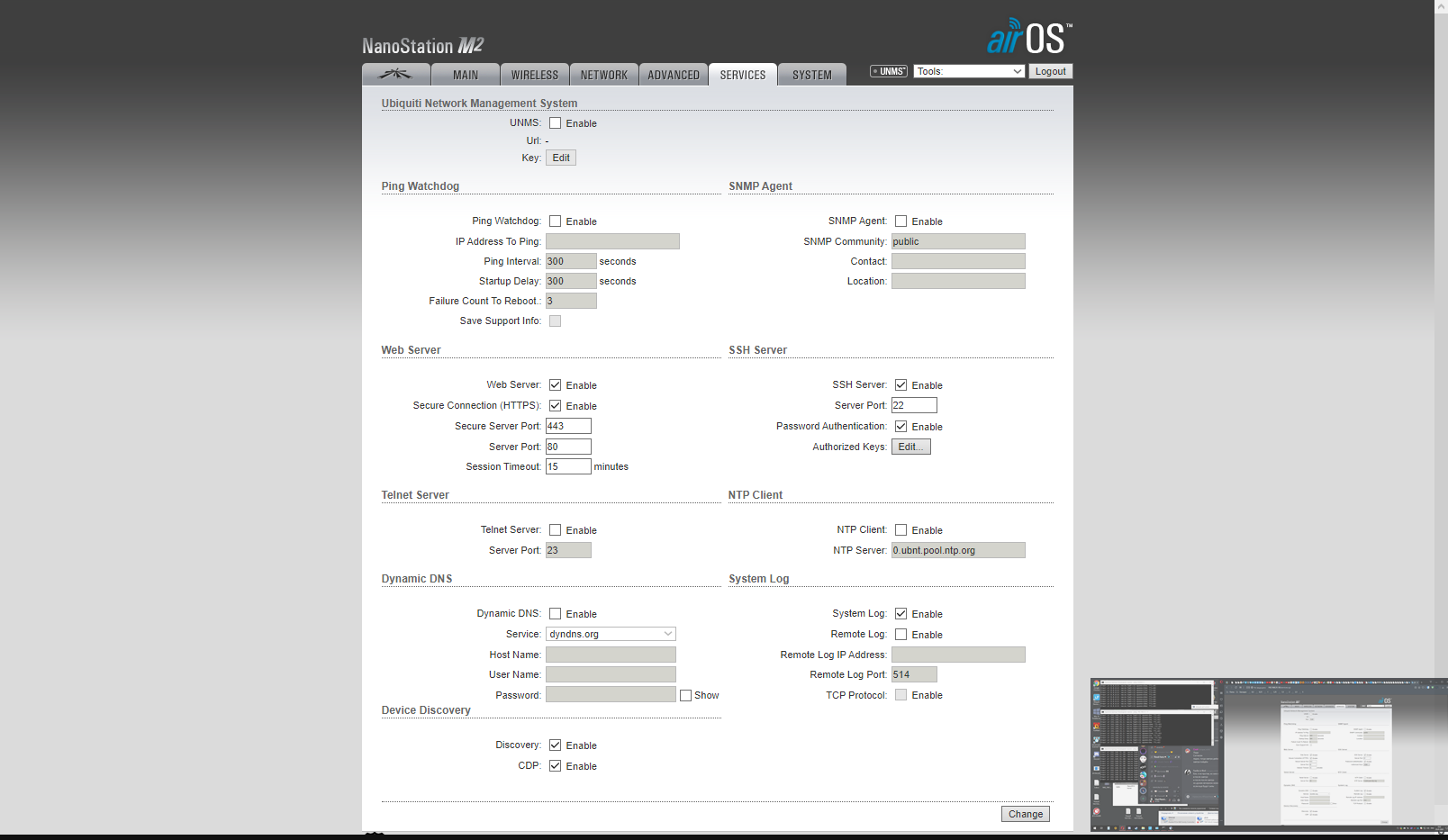Select the SERVICES tab
Viewport: 1448px width, 840px height.
743,75
